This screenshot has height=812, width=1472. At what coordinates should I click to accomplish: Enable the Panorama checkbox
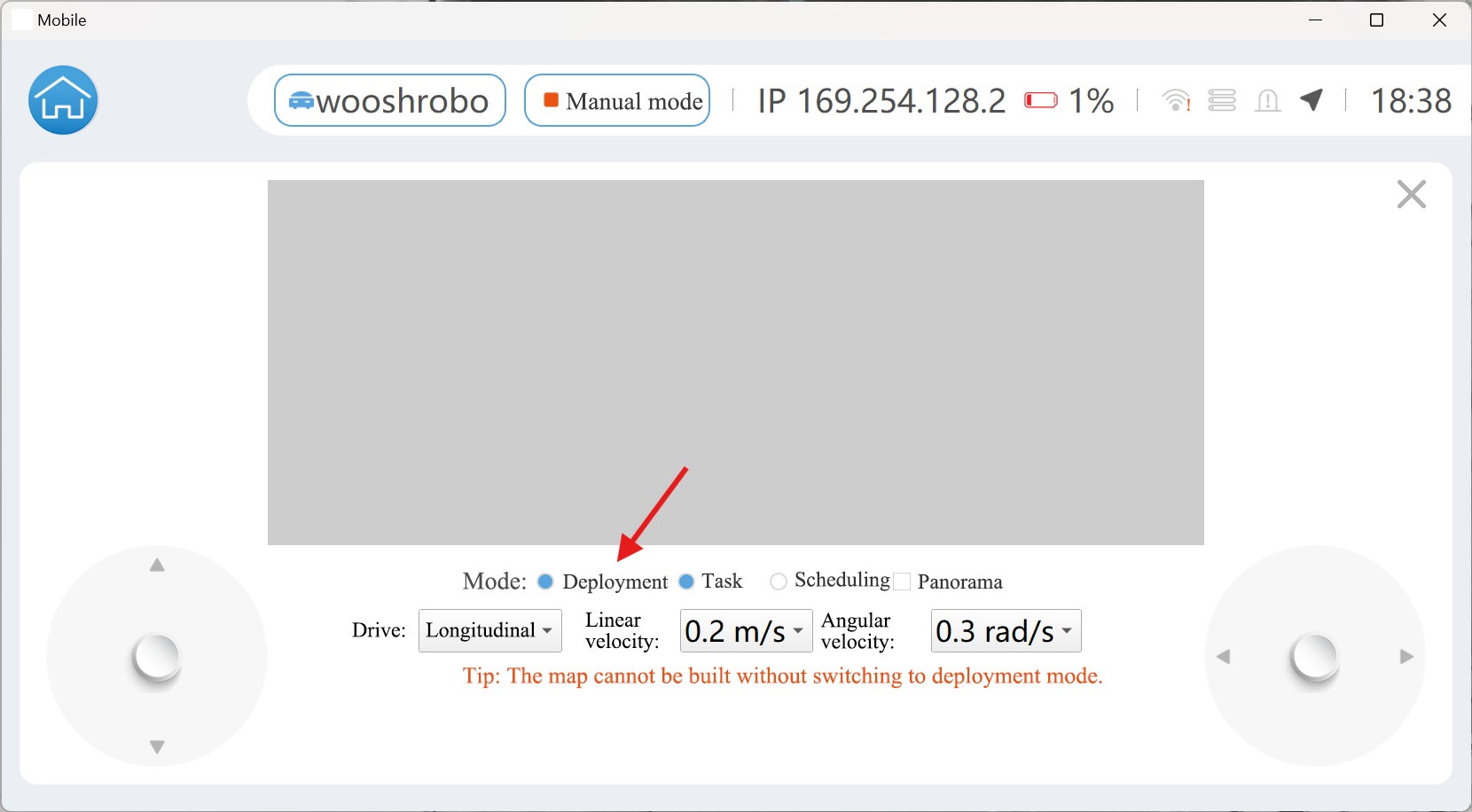click(x=903, y=582)
